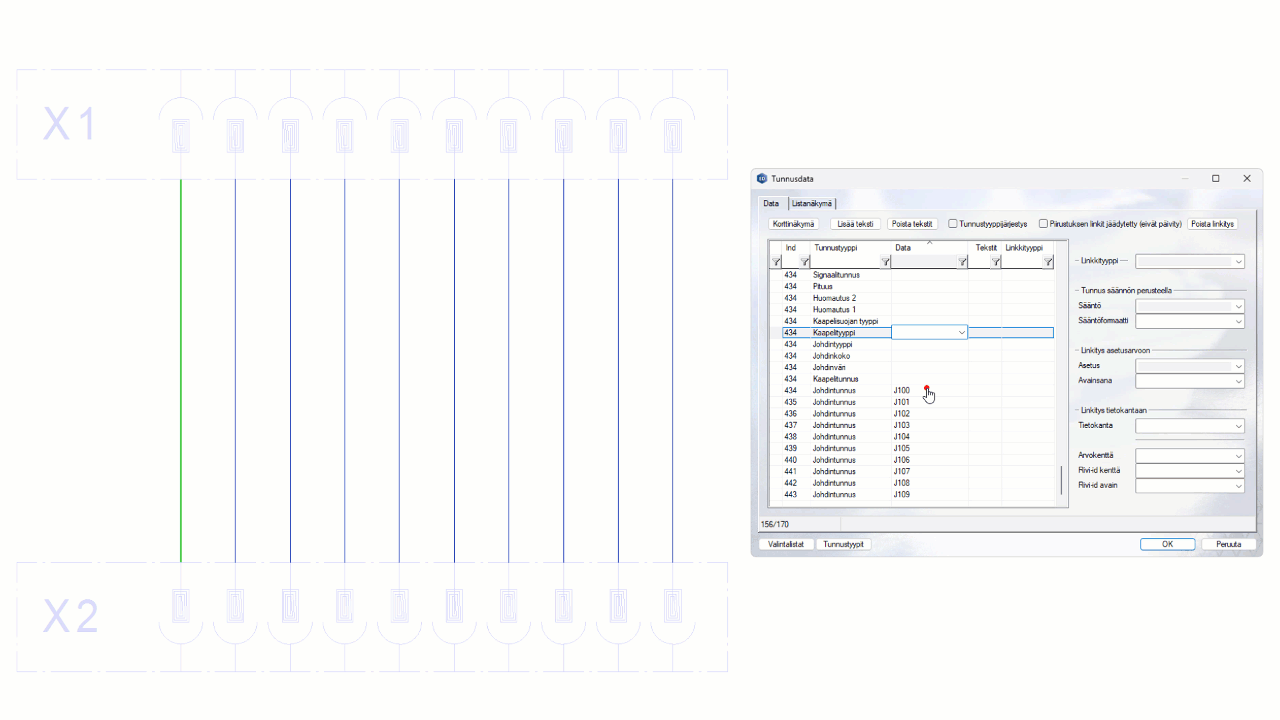Click the J109 data cell
1280x720 pixels.
tap(929, 494)
